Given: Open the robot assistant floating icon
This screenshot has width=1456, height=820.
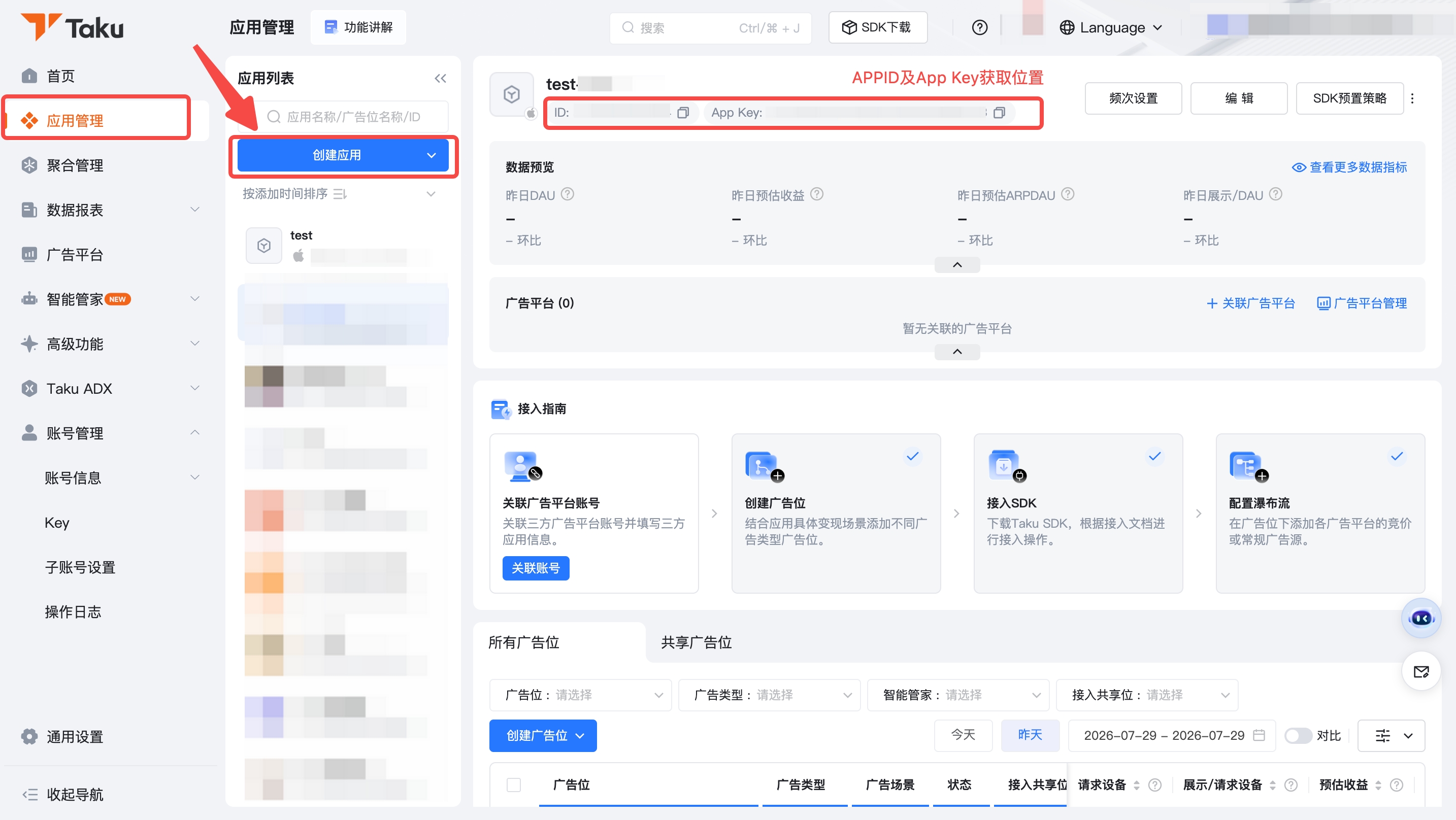Looking at the screenshot, I should (1421, 618).
